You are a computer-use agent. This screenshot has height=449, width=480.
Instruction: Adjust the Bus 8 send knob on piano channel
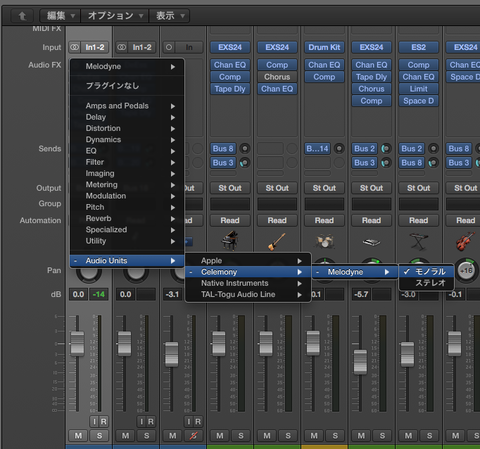point(245,148)
